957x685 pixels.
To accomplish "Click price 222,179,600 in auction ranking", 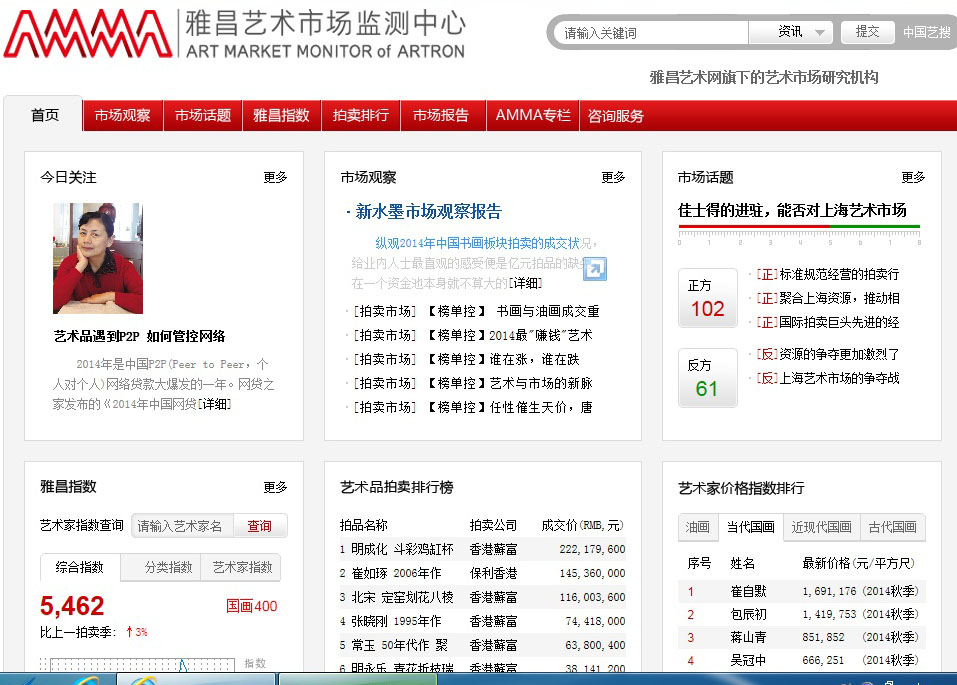I will pyautogui.click(x=593, y=549).
